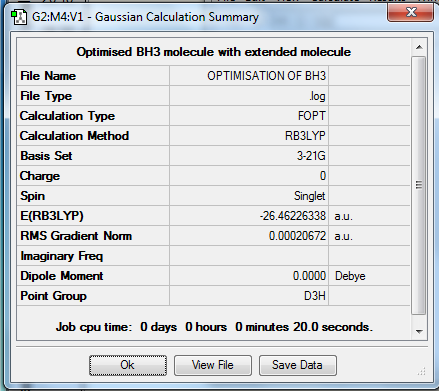
Task: Click the 'Debye' unit cell
Action: click(x=350, y=276)
